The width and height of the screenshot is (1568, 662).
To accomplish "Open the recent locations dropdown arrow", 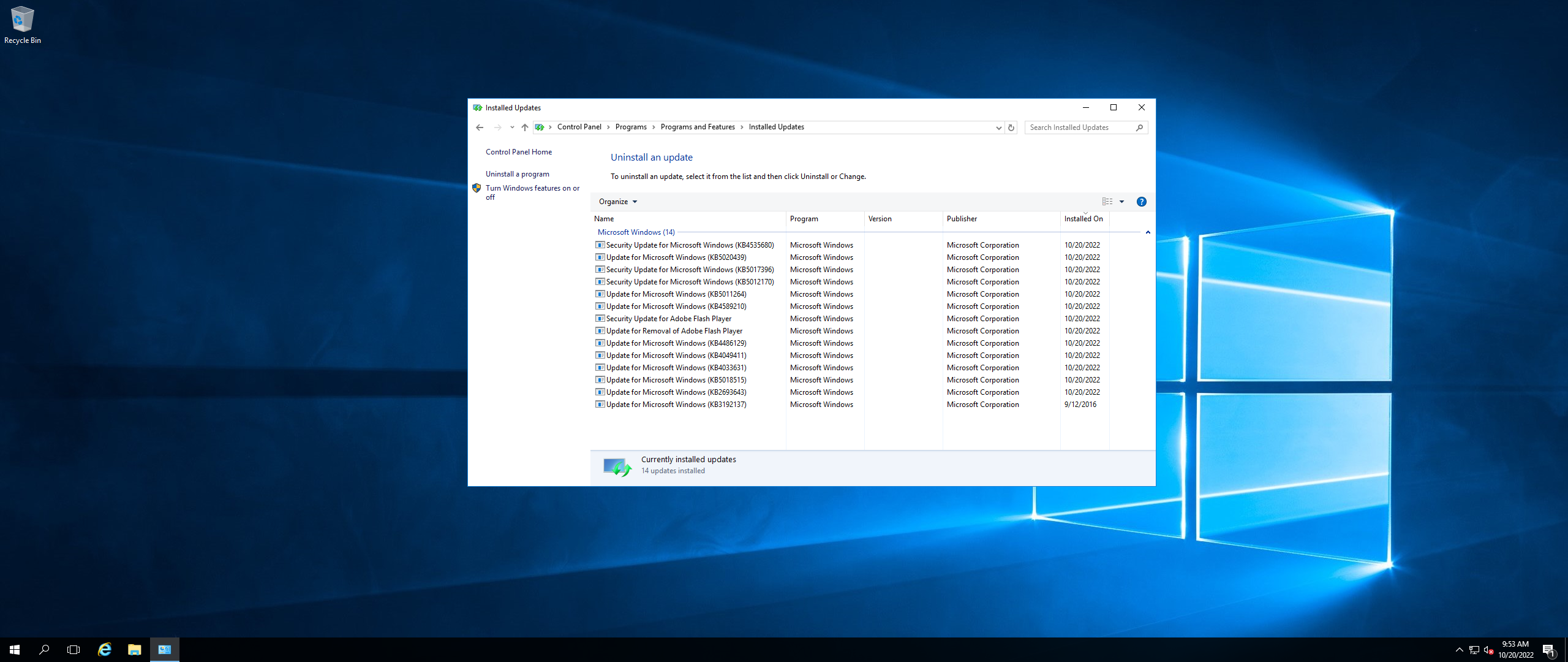I will coord(512,127).
